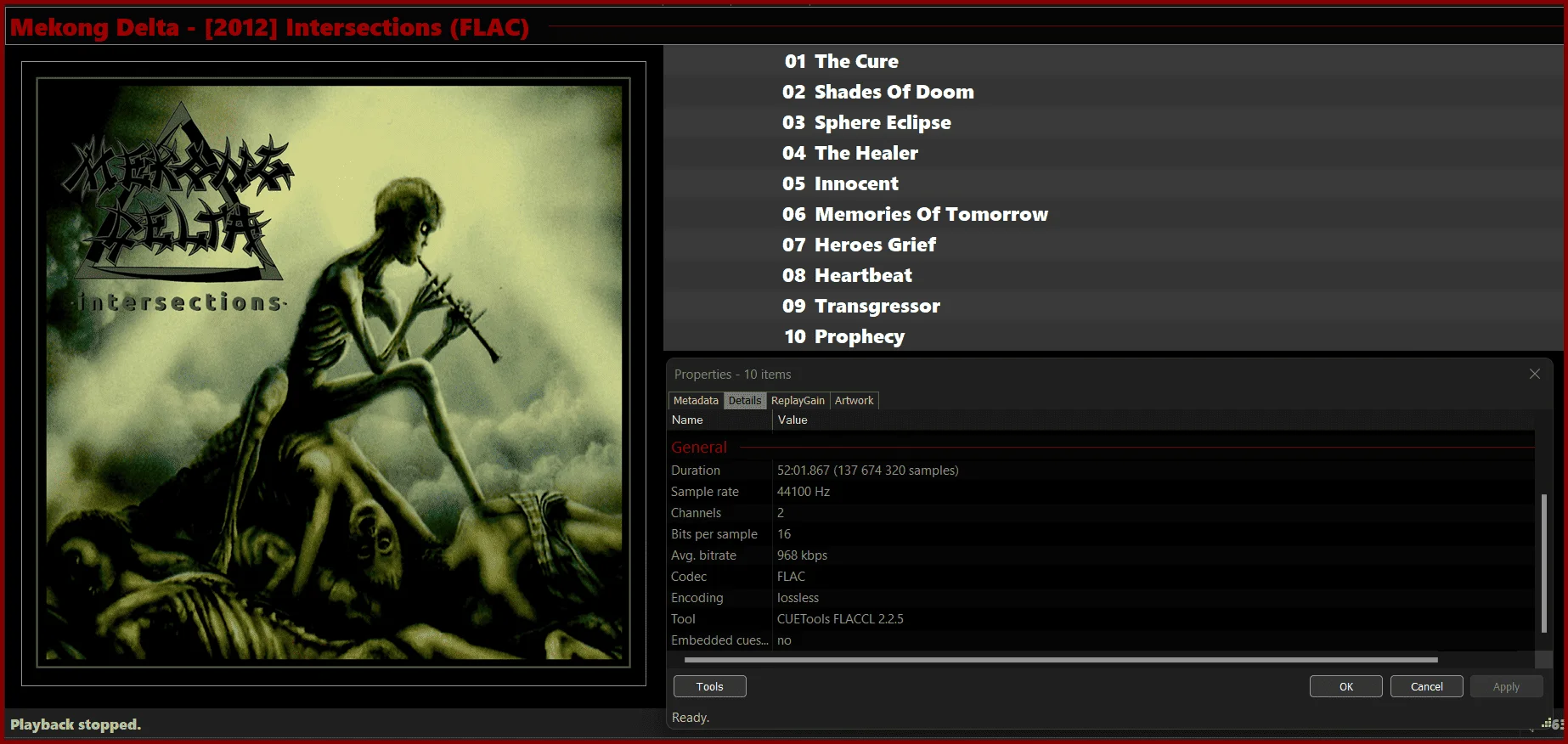Click the Duration value 52:01.867

click(867, 470)
